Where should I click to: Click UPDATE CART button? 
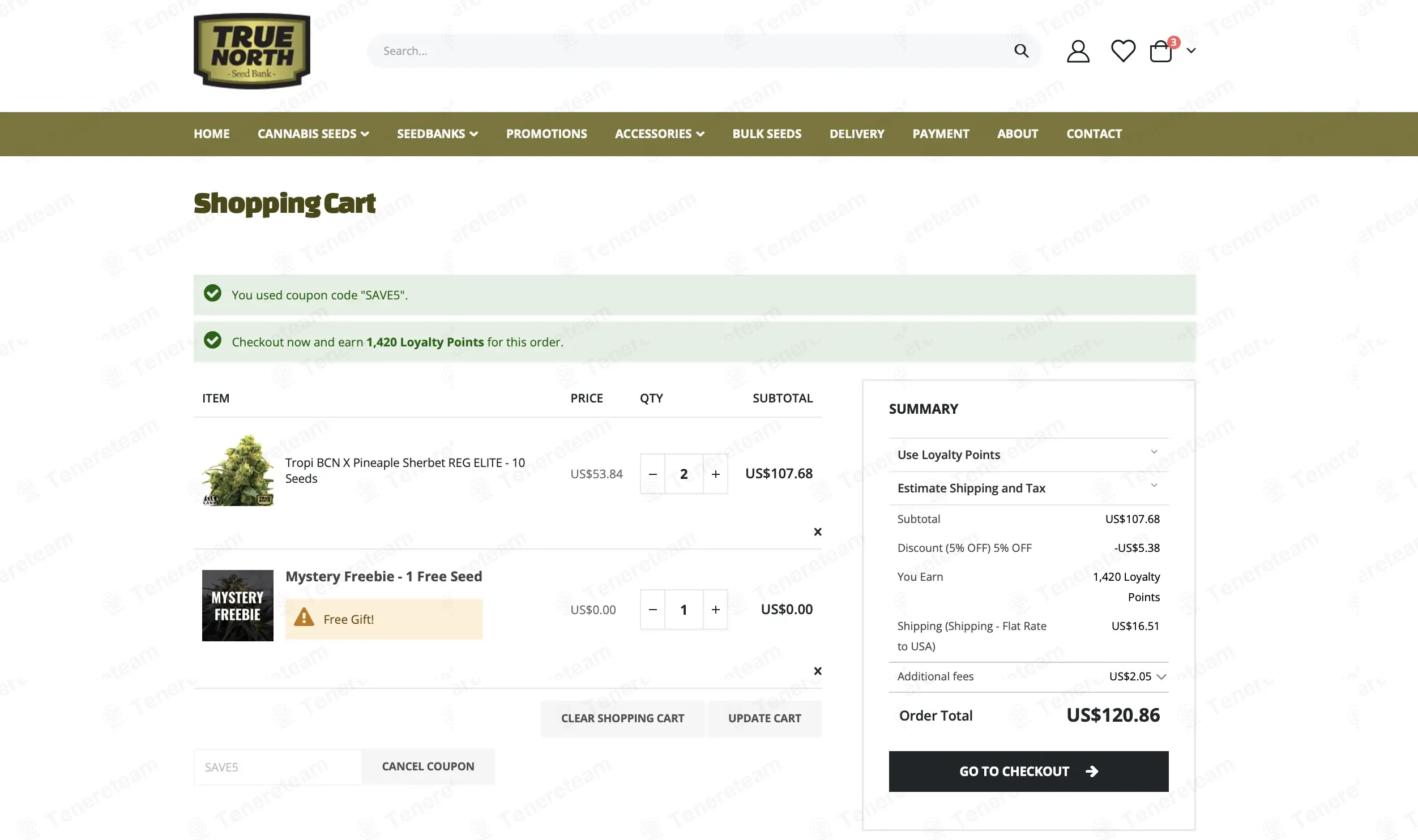pyautogui.click(x=764, y=718)
